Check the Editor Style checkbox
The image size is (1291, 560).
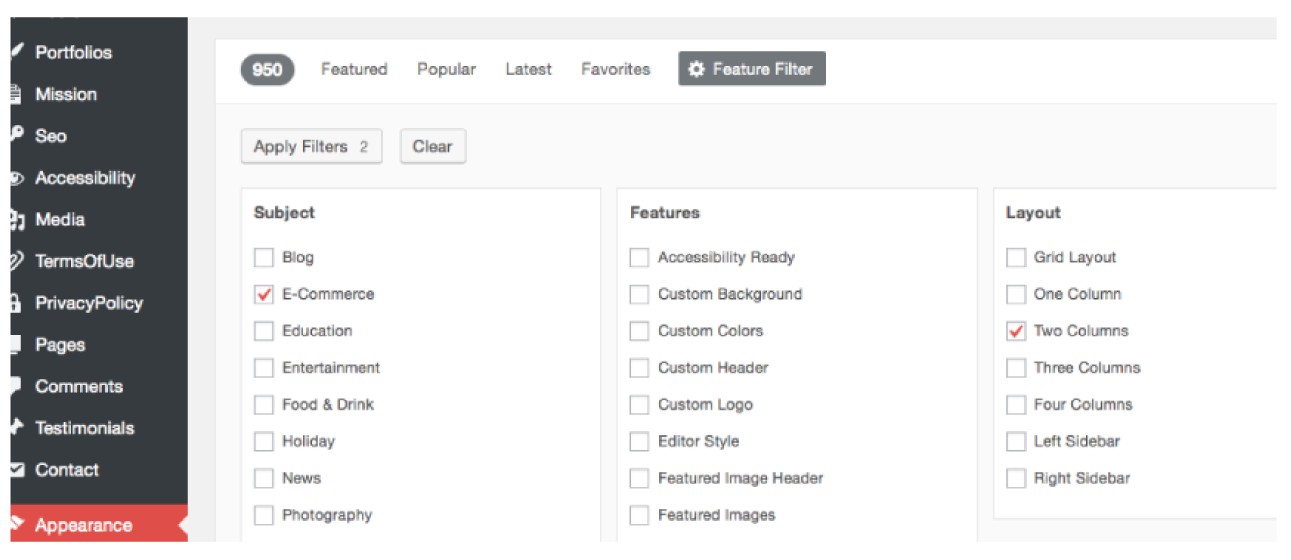[x=639, y=441]
